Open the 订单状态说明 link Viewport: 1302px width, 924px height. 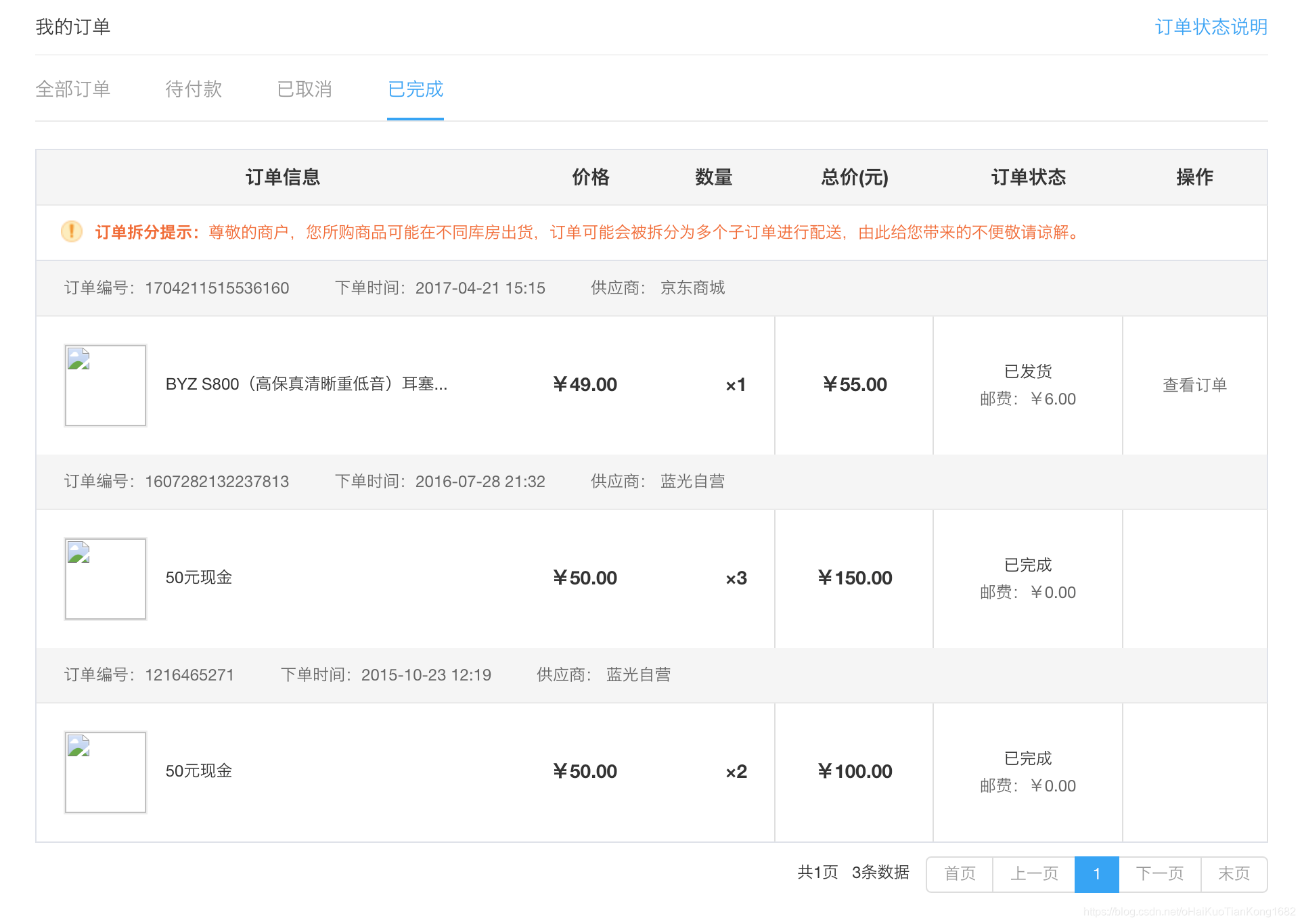[x=1211, y=27]
